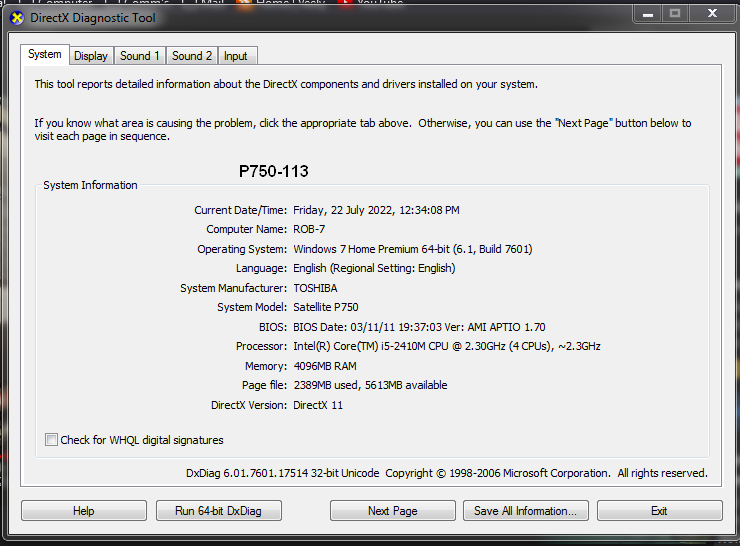Go to Next Page
This screenshot has width=740, height=546.
[393, 511]
